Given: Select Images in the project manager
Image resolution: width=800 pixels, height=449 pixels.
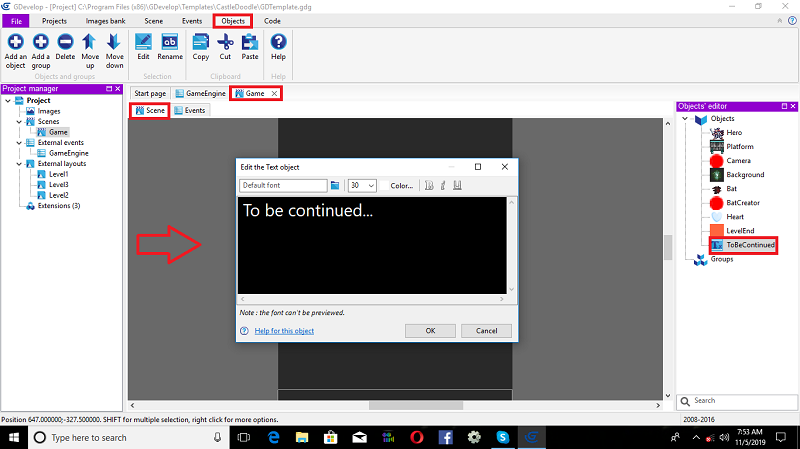Looking at the screenshot, I should [x=48, y=111].
